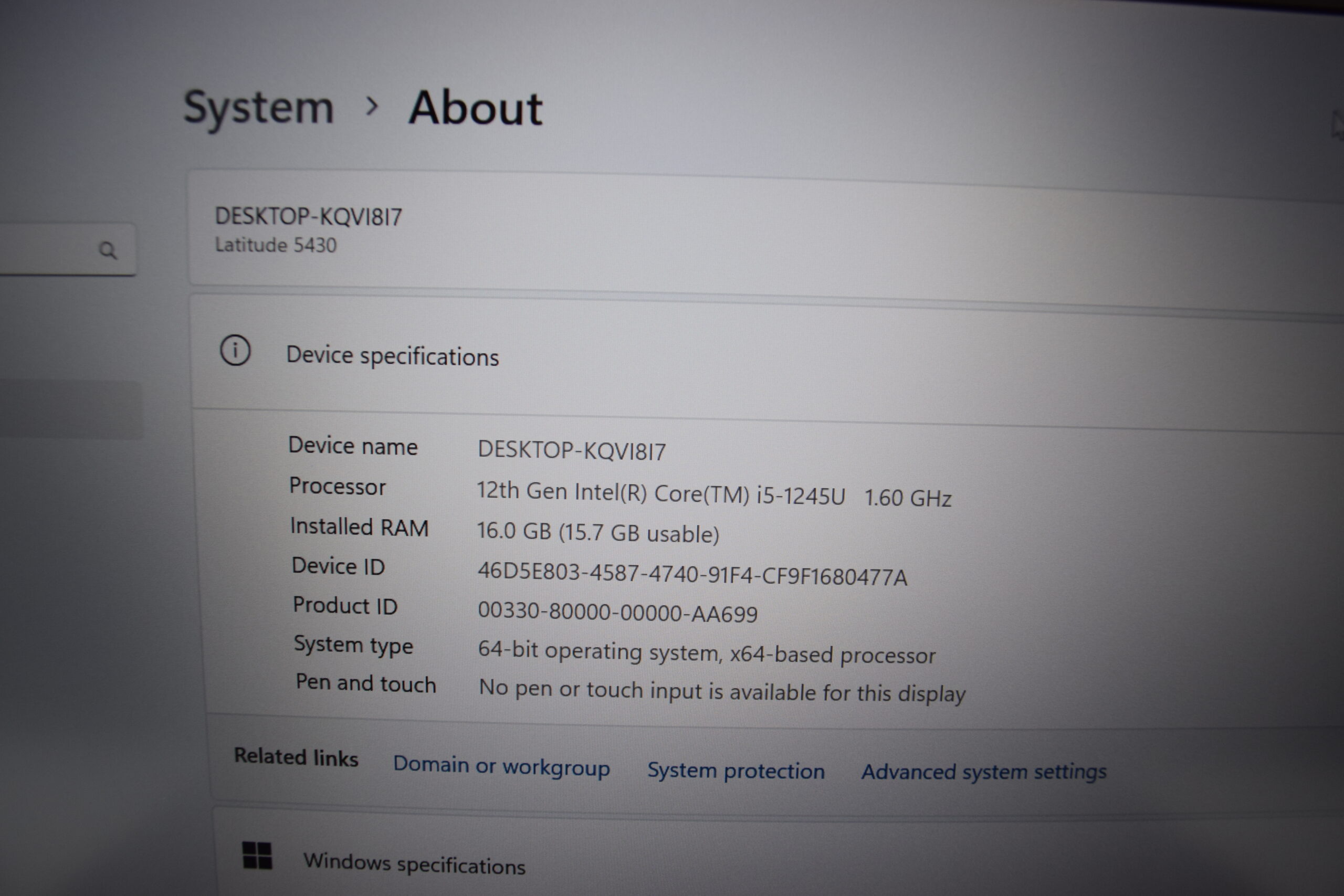1344x896 pixels.
Task: Click the Device specifications info icon
Action: [x=235, y=350]
